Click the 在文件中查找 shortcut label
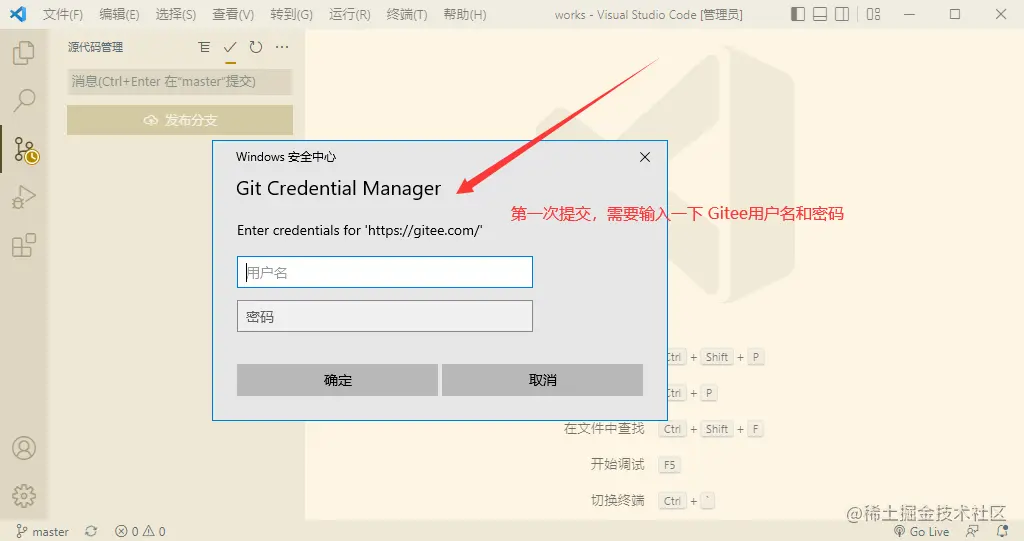The width and height of the screenshot is (1024, 541). coord(604,429)
